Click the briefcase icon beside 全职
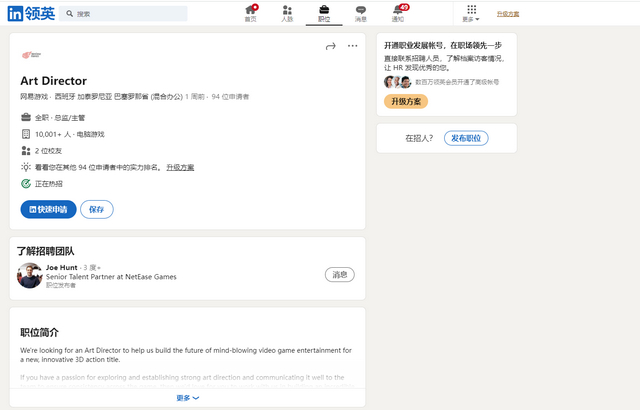This screenshot has height=410, width=640. pos(26,117)
